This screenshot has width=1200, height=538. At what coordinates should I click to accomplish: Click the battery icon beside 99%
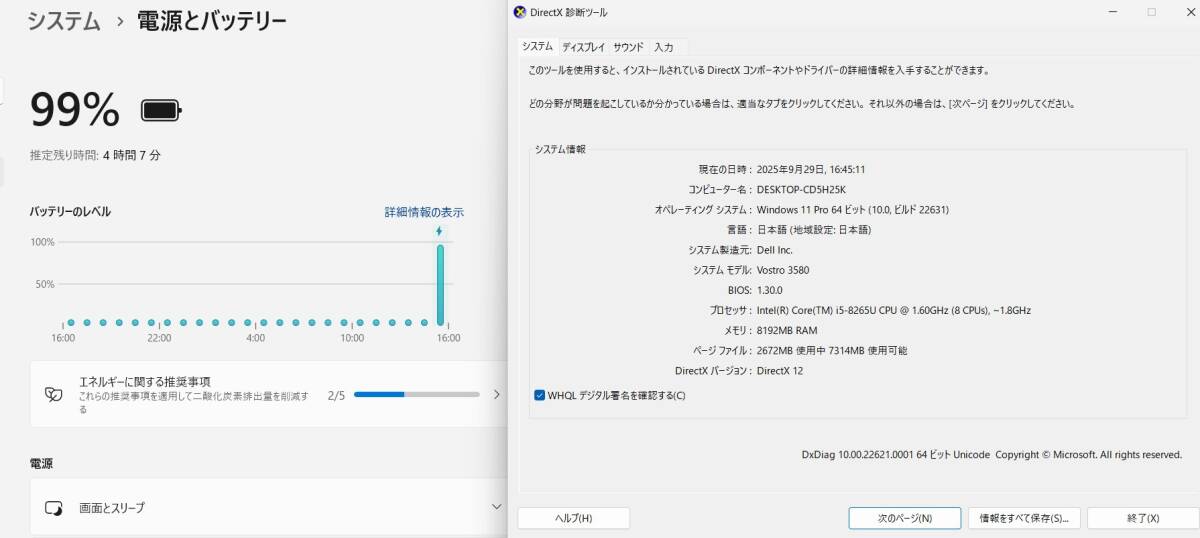coord(160,110)
